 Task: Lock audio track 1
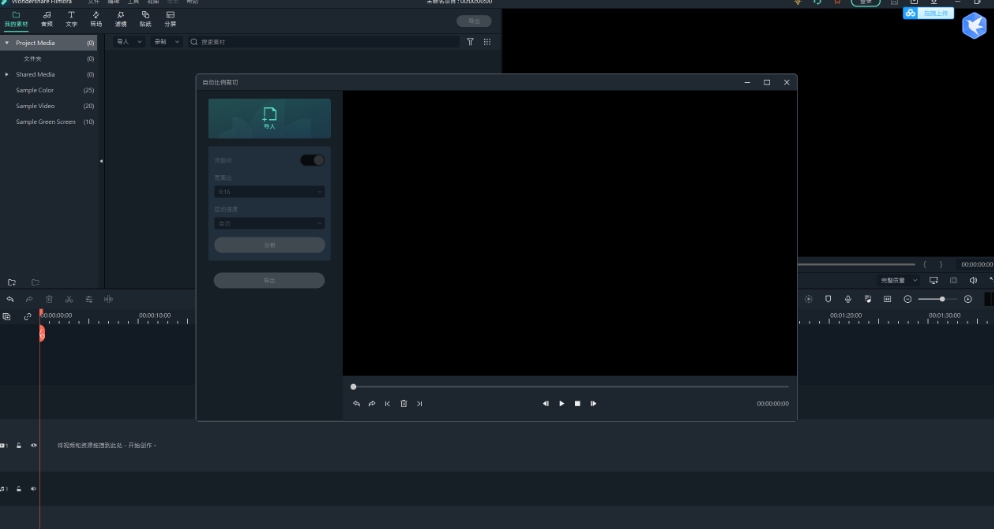(x=19, y=488)
